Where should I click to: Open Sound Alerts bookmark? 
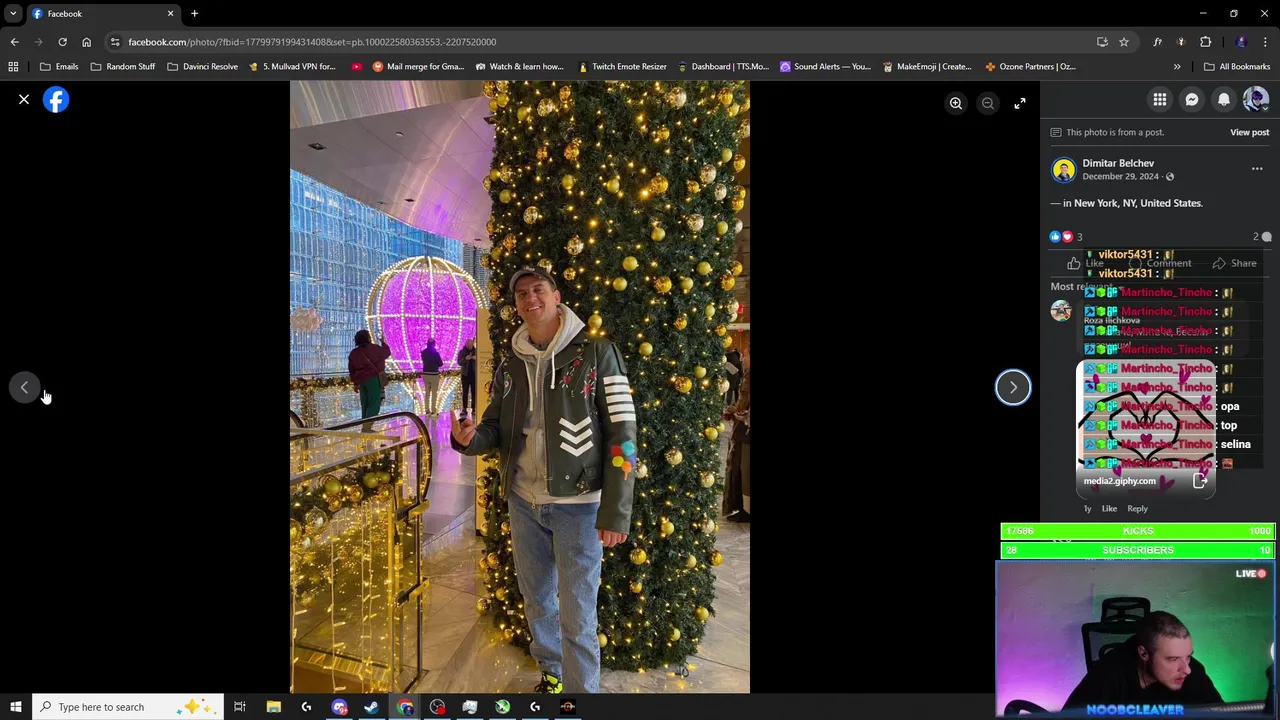pos(825,67)
